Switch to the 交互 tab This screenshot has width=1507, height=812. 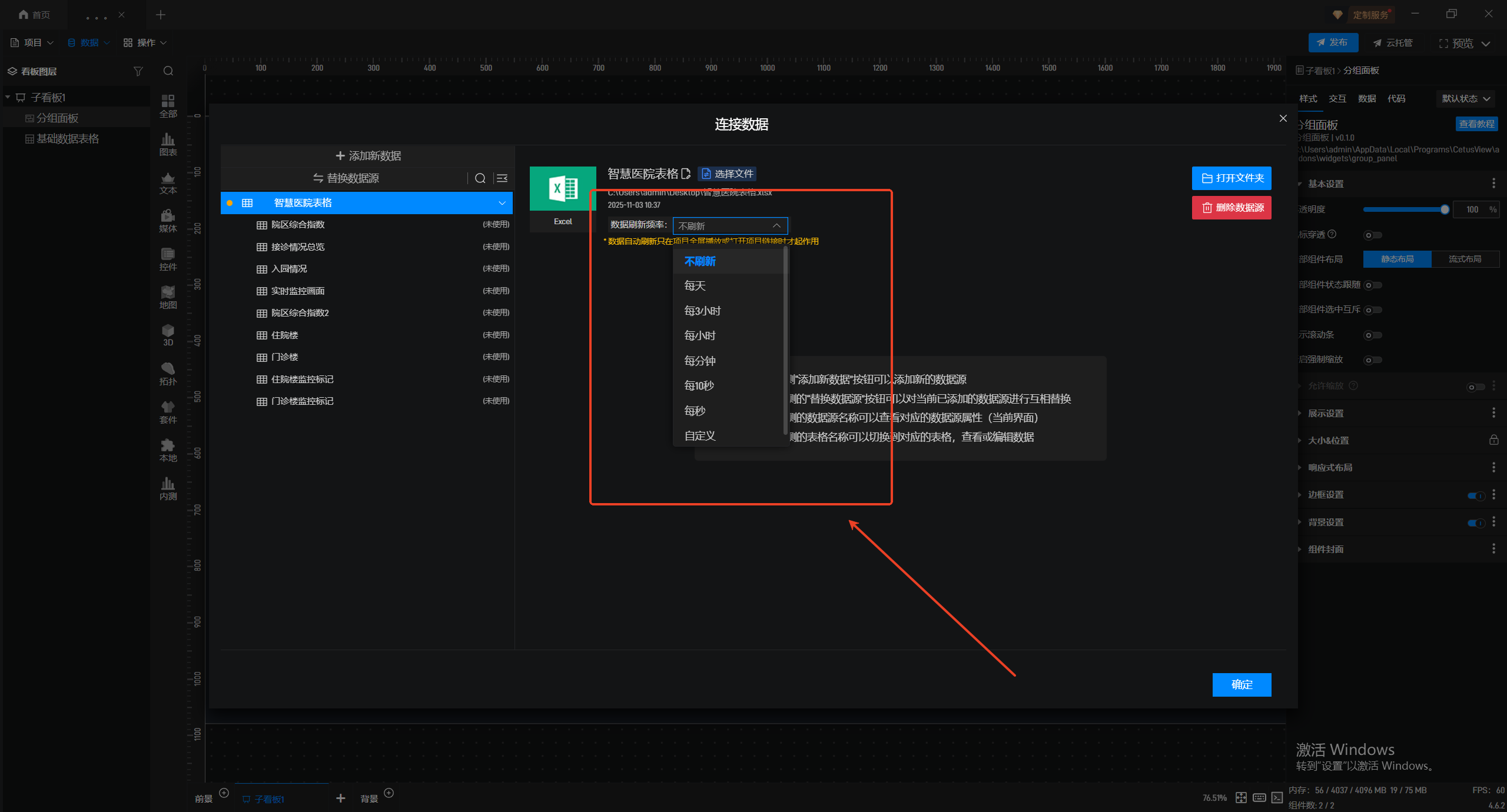pyautogui.click(x=1337, y=99)
